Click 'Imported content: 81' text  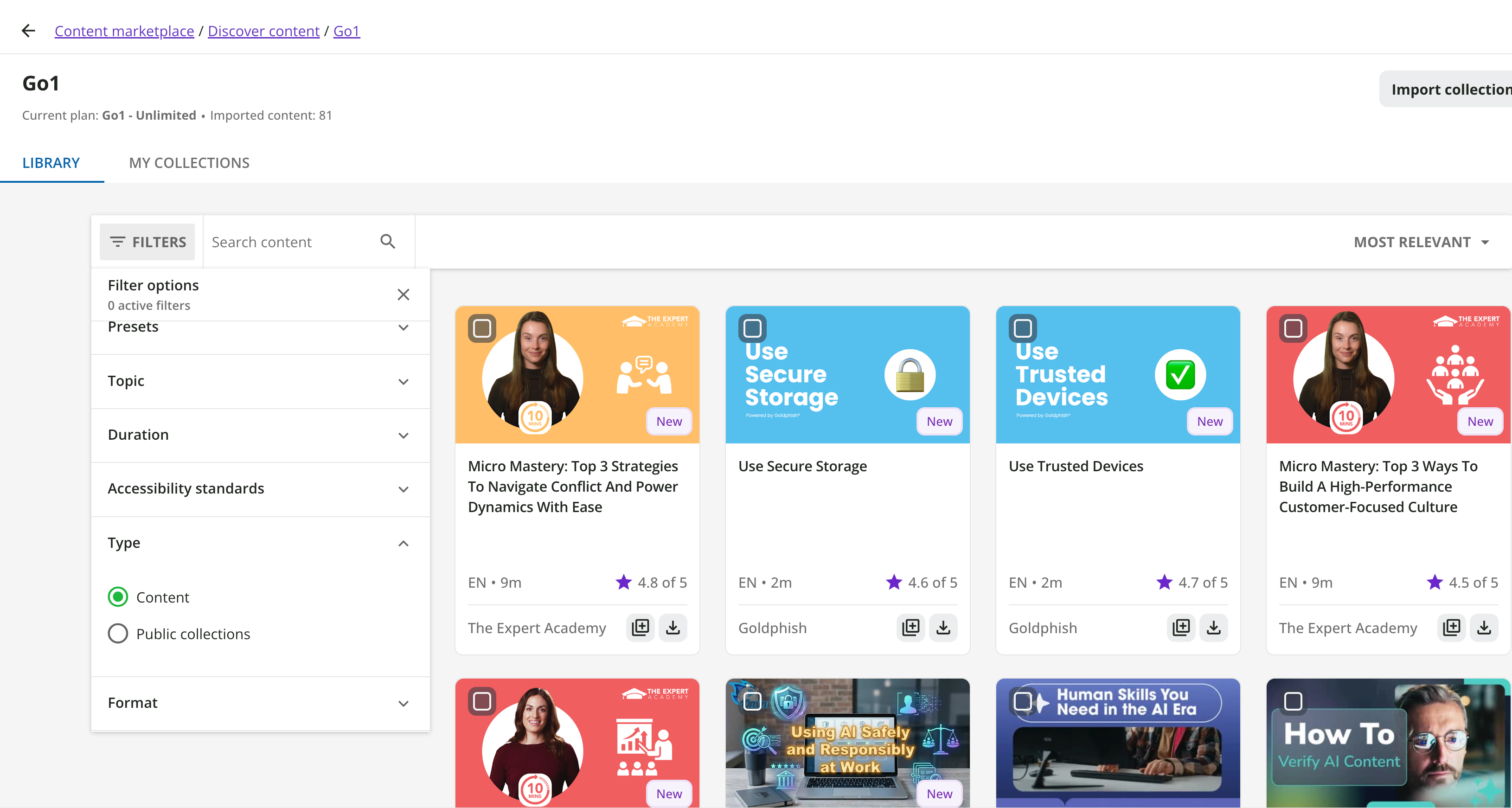(271, 115)
